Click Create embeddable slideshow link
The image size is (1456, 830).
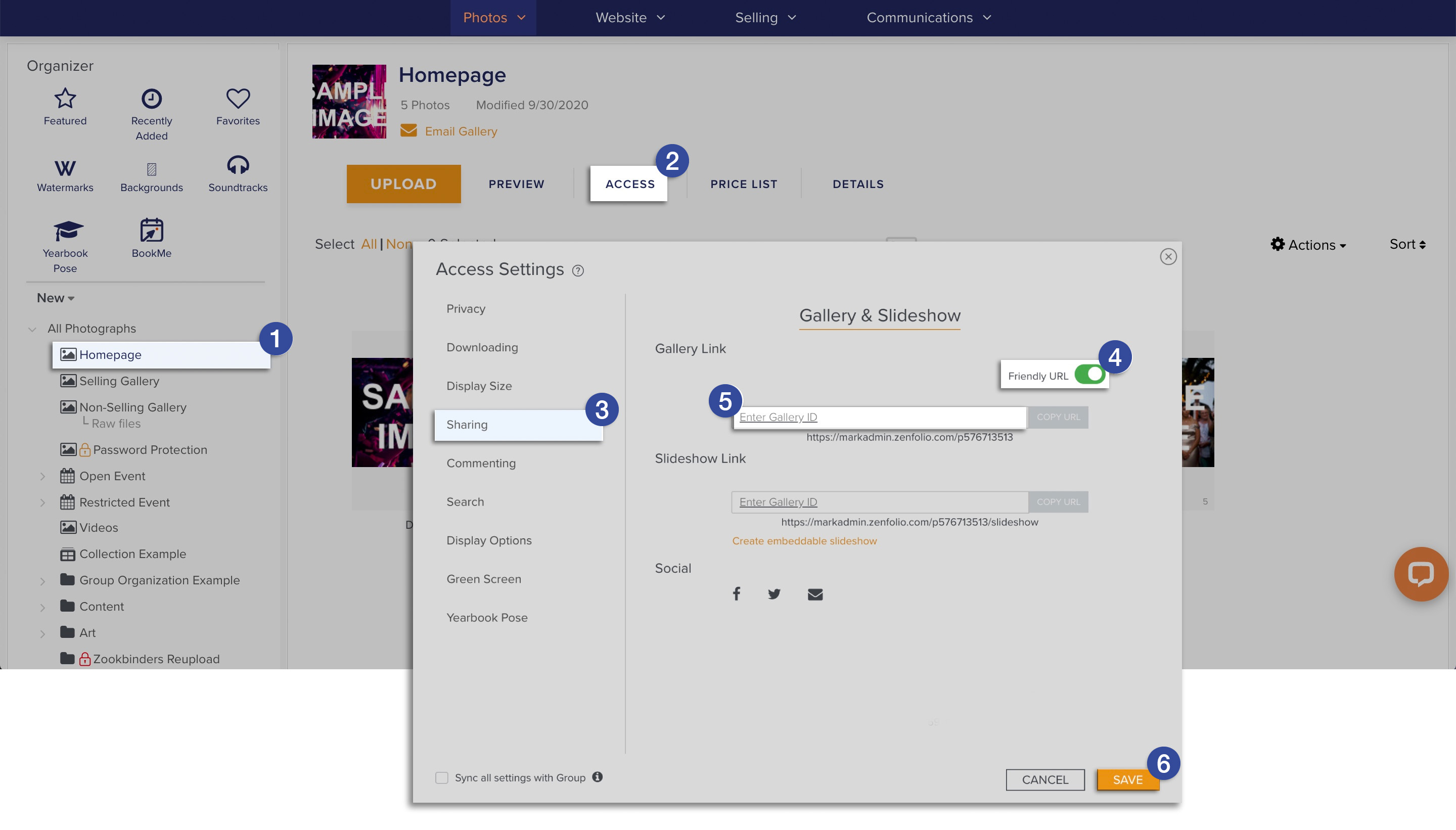click(804, 540)
